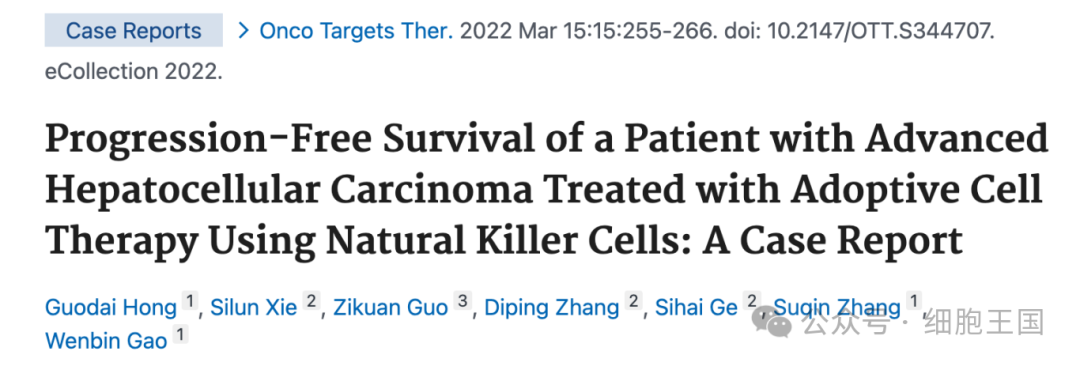Click affiliation superscript 2 after Sihai Ge
Screen dimensions: 1080x366
(750, 301)
